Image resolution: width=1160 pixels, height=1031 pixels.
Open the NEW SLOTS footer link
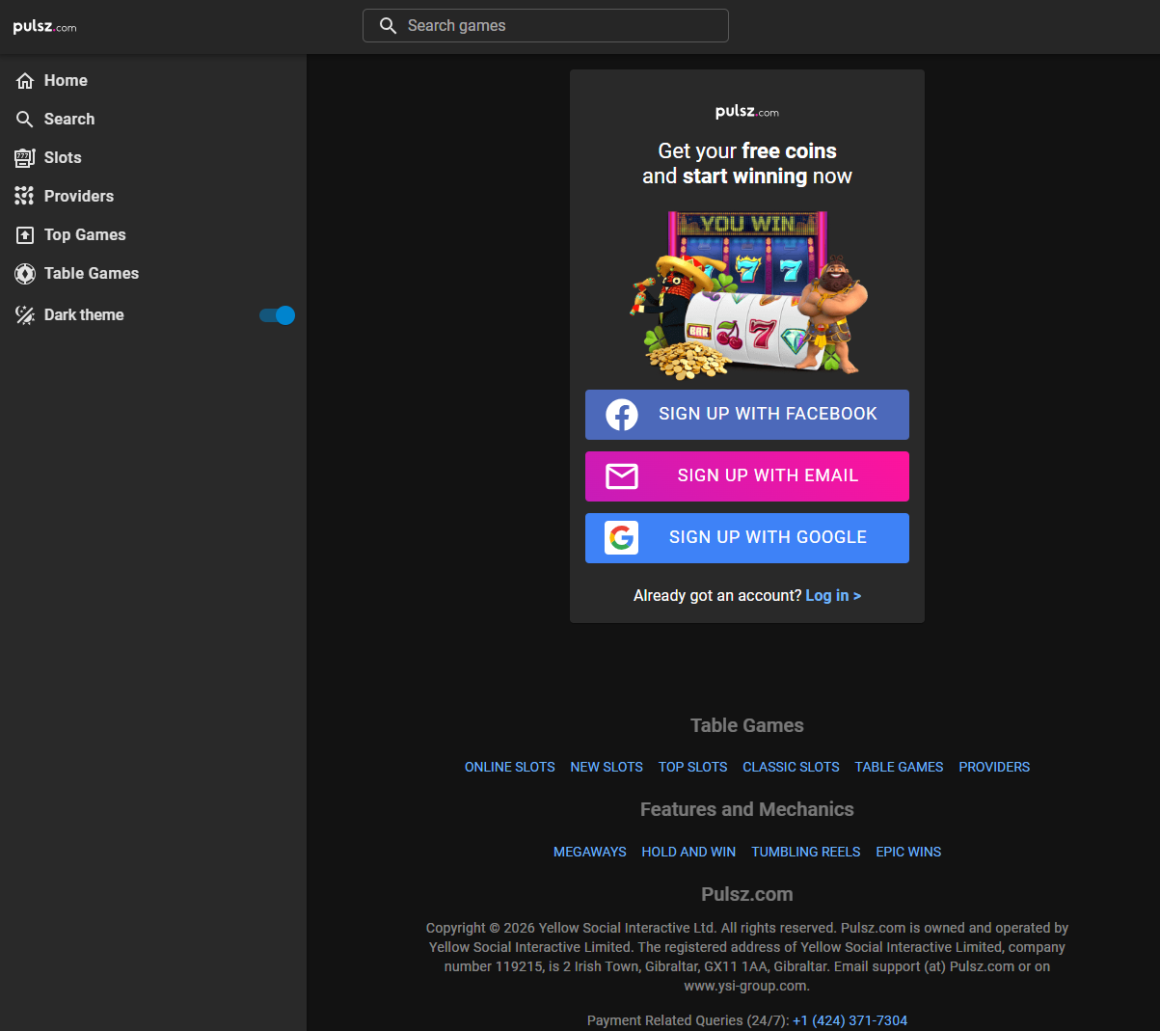pos(607,767)
